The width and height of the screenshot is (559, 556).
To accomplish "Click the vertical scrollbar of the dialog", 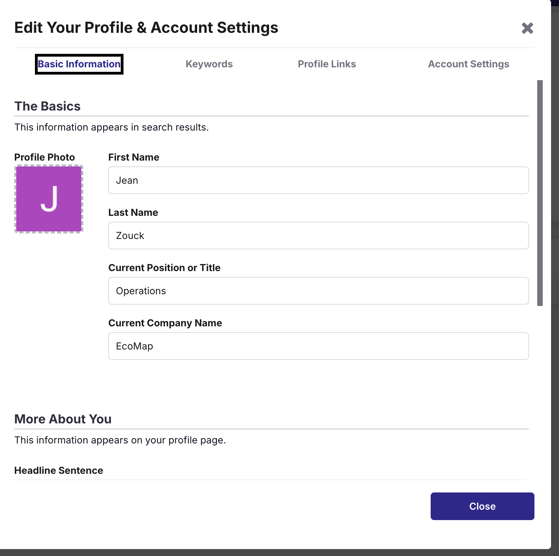I will (x=540, y=193).
